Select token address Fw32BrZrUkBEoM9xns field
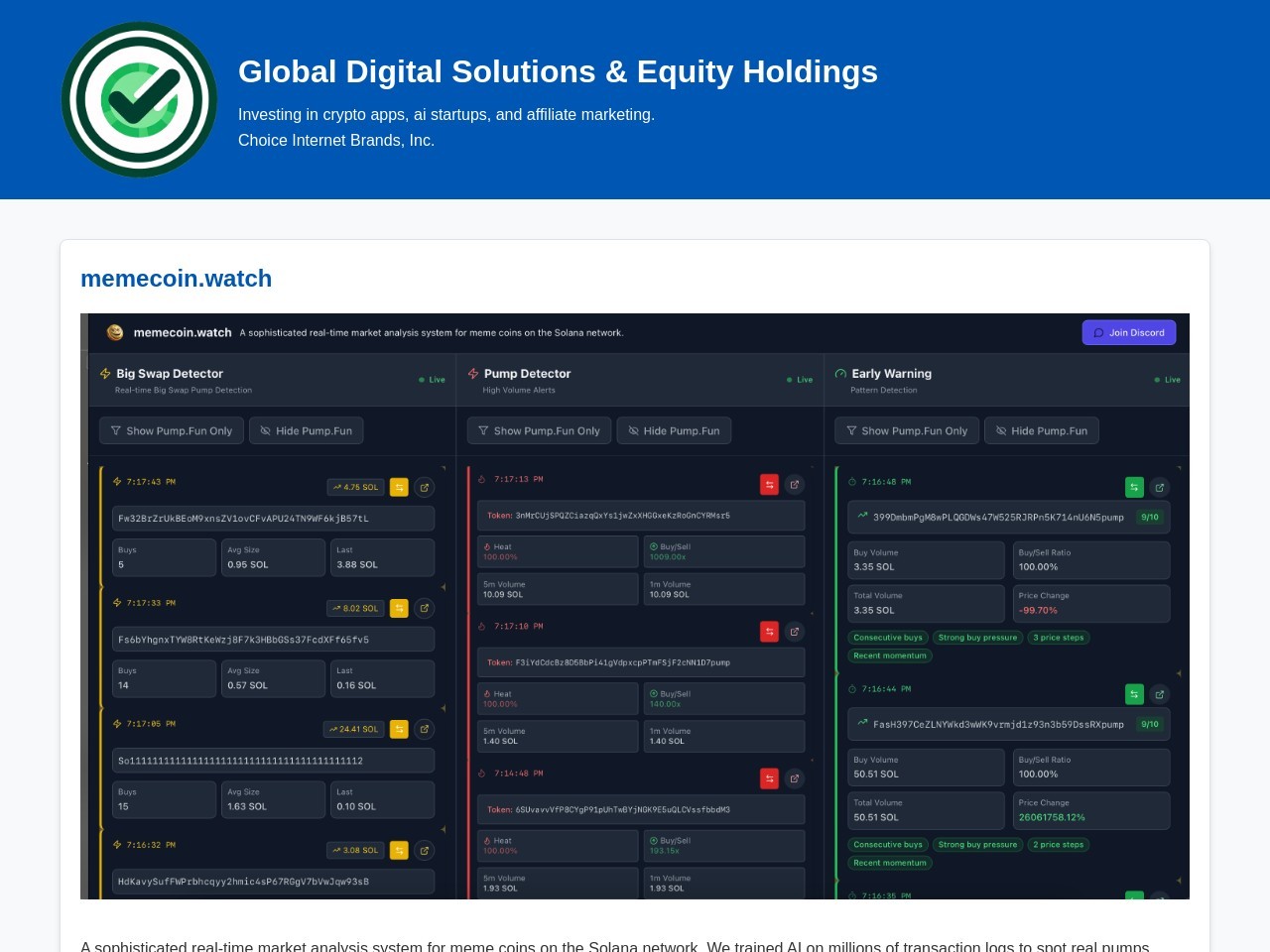This screenshot has height=952, width=1270. [x=273, y=518]
